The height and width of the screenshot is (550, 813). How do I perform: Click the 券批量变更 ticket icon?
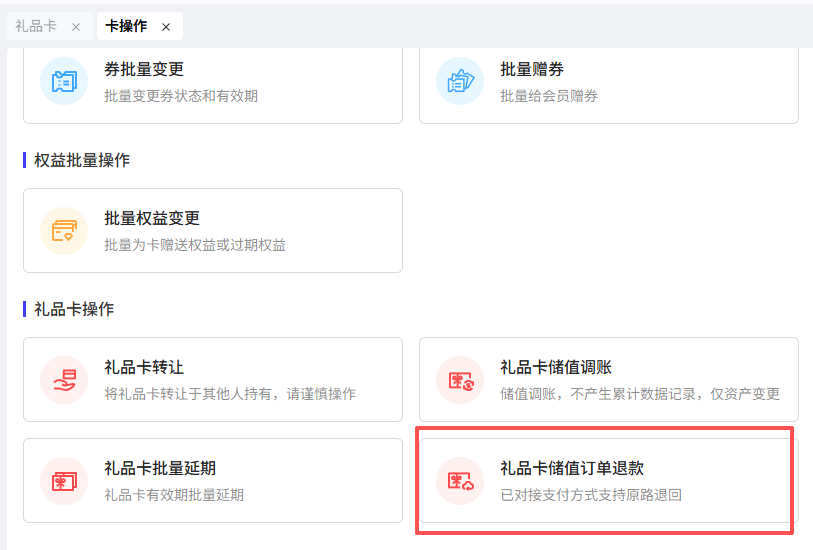[64, 81]
